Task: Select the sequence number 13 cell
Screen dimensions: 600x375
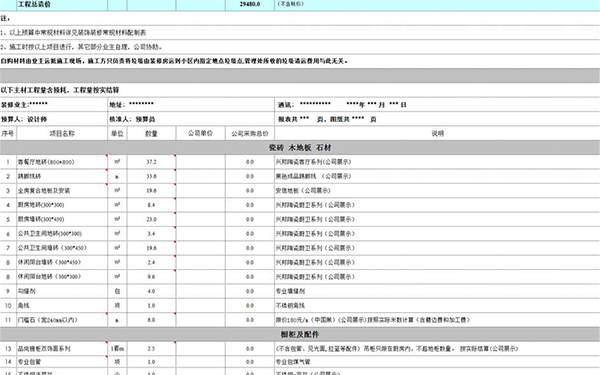Action: pos(8,349)
